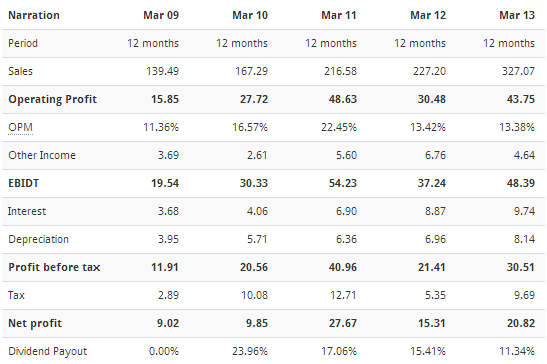The image size is (547, 364).
Task: Click the Other Income row label
Action: click(42, 155)
